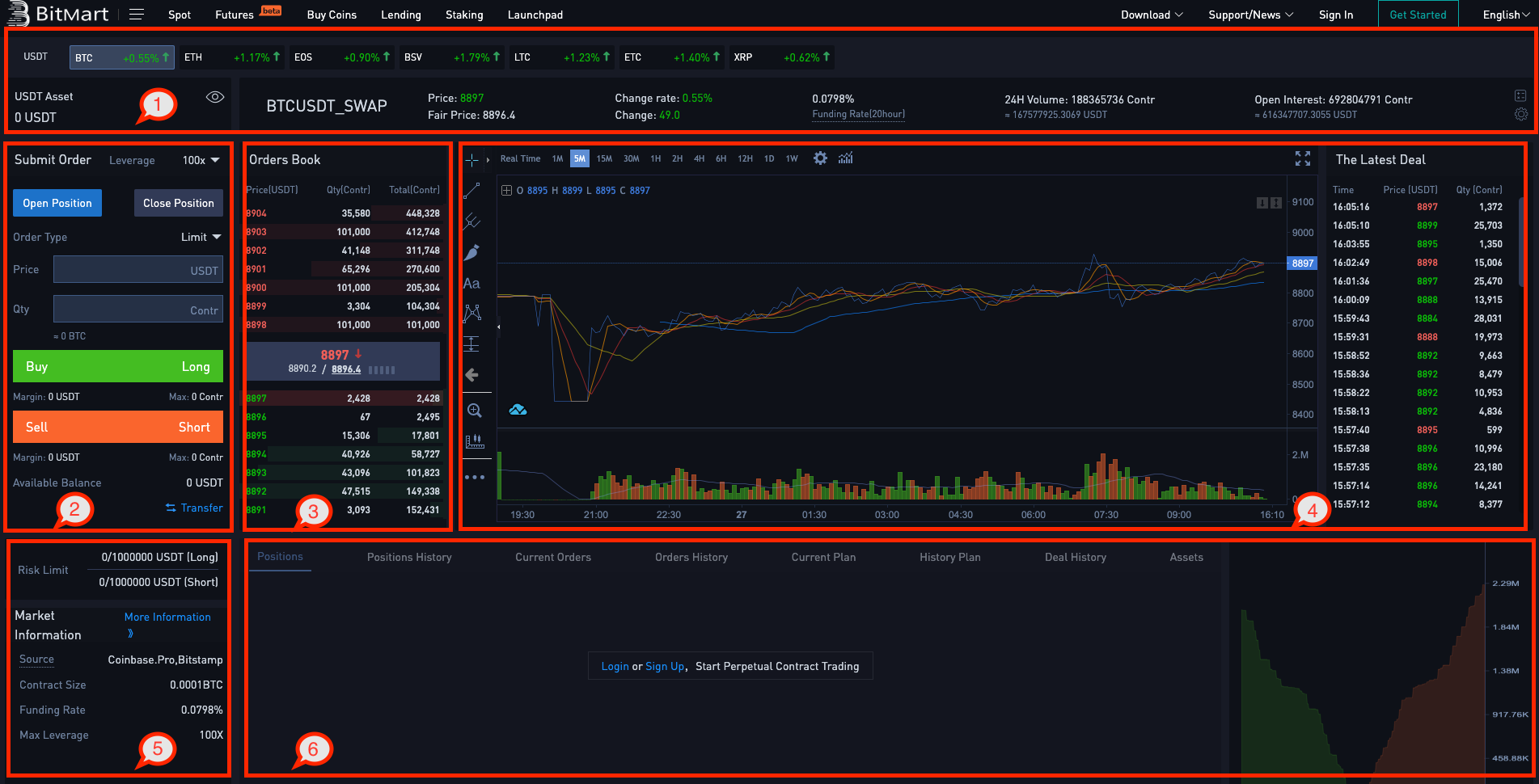The height and width of the screenshot is (784, 1539).
Task: Select the Close Position toggle button
Action: point(179,203)
